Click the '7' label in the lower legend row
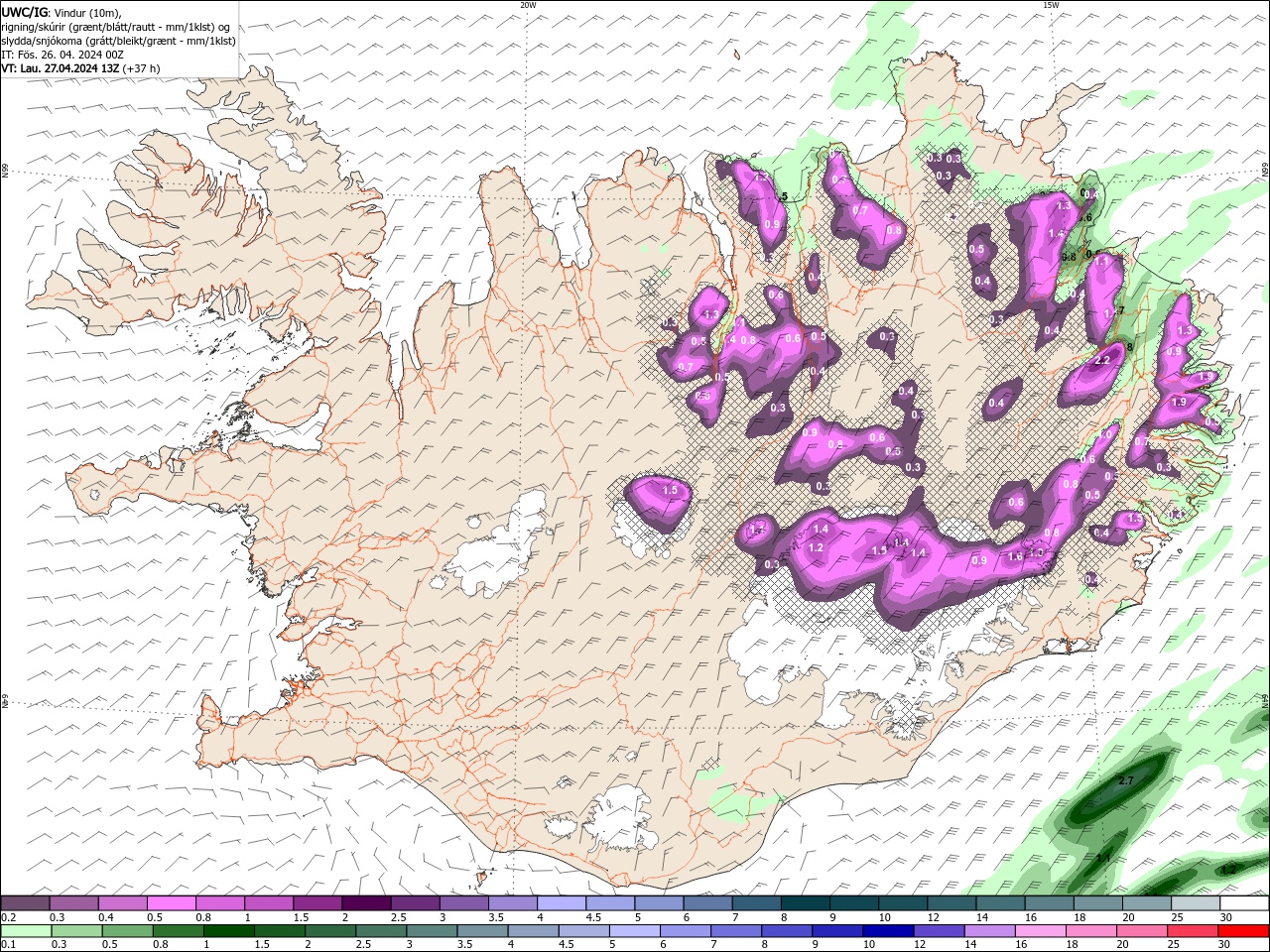Viewport: 1270px width, 952px height. tap(716, 944)
